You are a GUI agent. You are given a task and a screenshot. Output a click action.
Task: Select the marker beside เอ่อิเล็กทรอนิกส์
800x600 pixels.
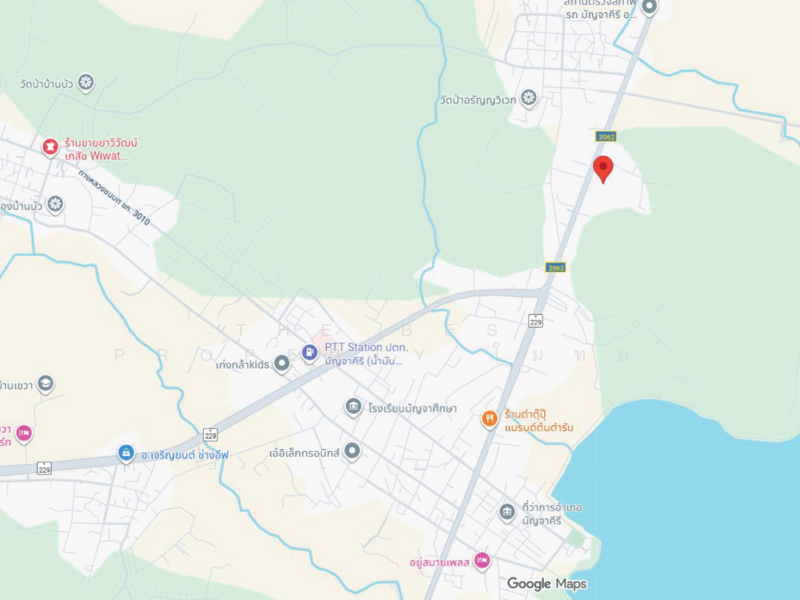coord(352,452)
